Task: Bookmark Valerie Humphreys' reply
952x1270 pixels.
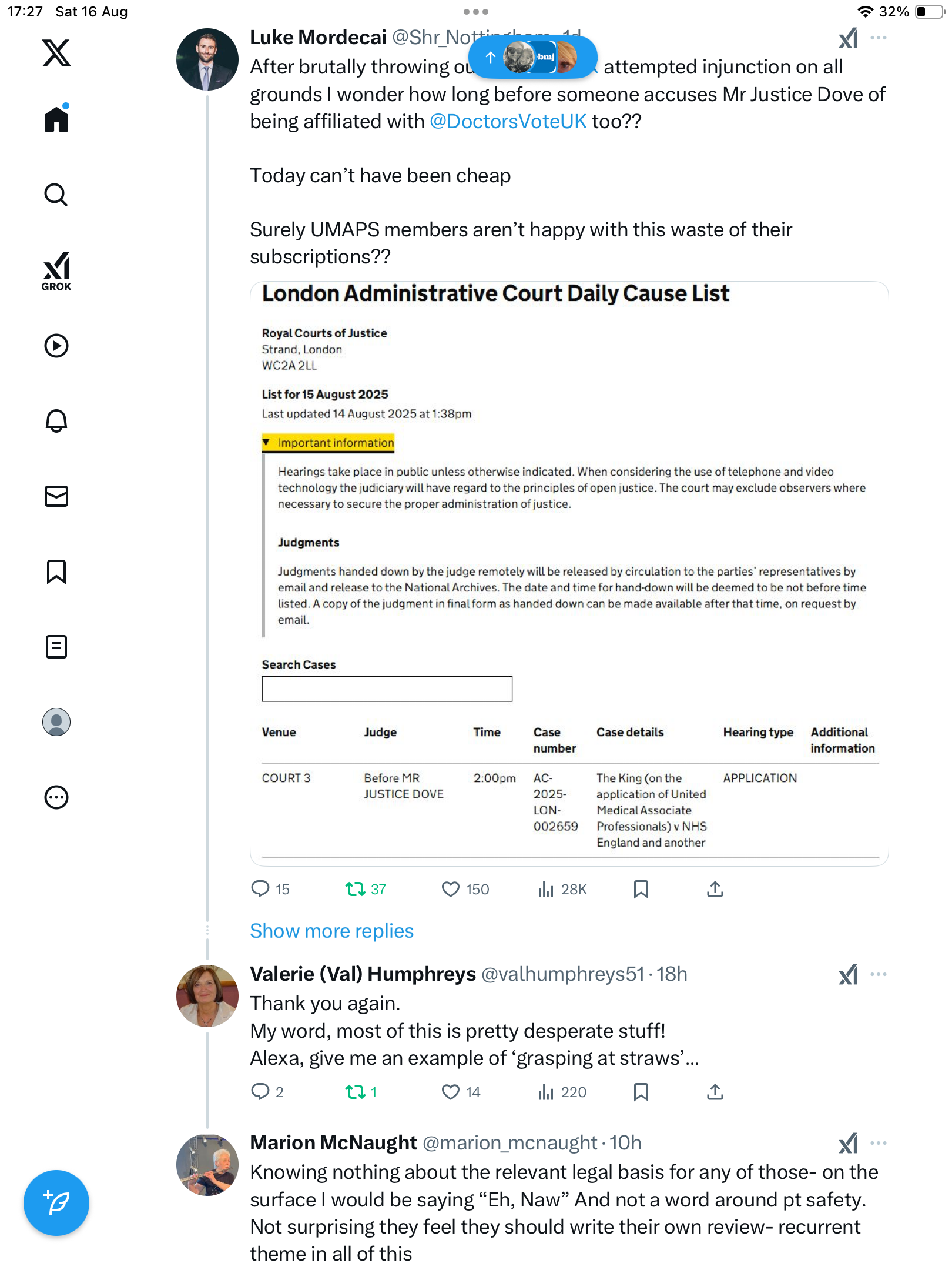Action: [x=641, y=1092]
